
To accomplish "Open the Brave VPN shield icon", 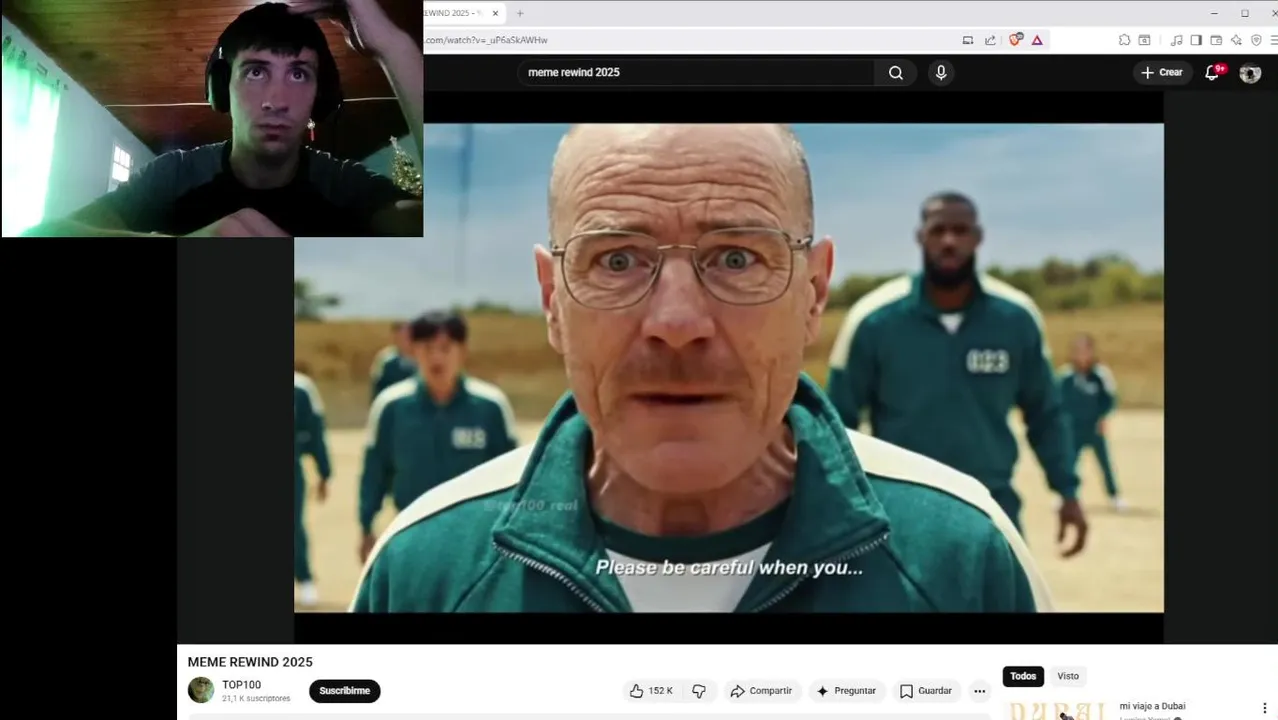I will click(x=1256, y=40).
